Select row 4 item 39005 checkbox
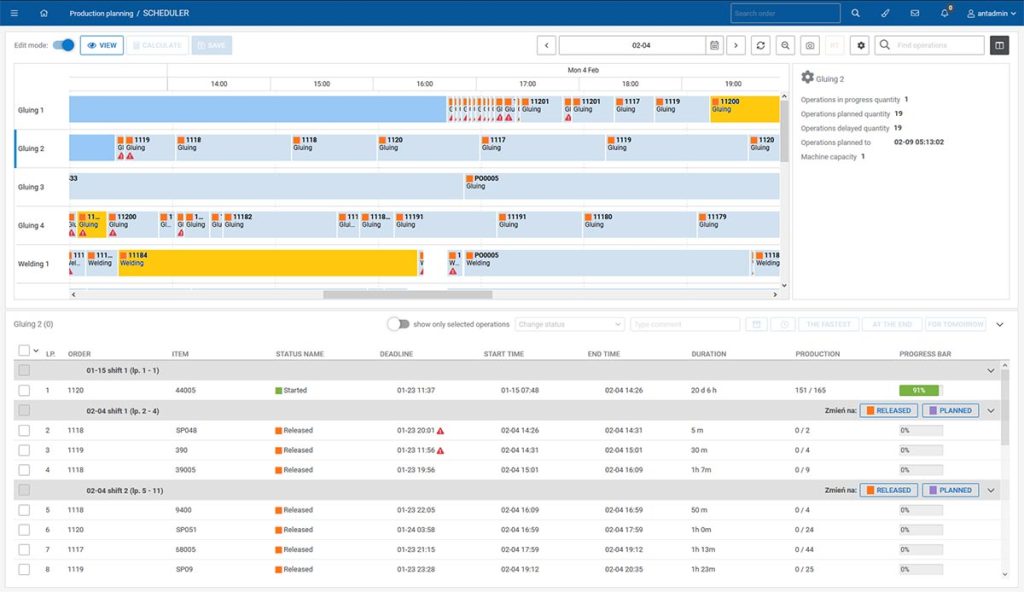This screenshot has height=592, width=1024. coord(24,470)
